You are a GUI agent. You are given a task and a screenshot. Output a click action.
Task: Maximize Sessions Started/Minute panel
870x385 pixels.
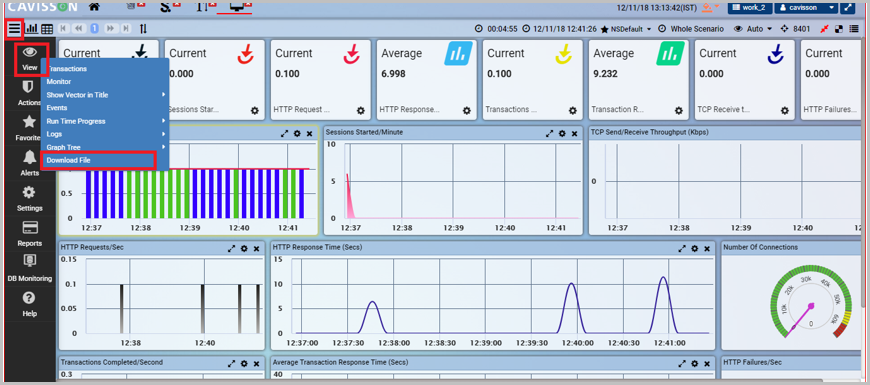coord(549,133)
